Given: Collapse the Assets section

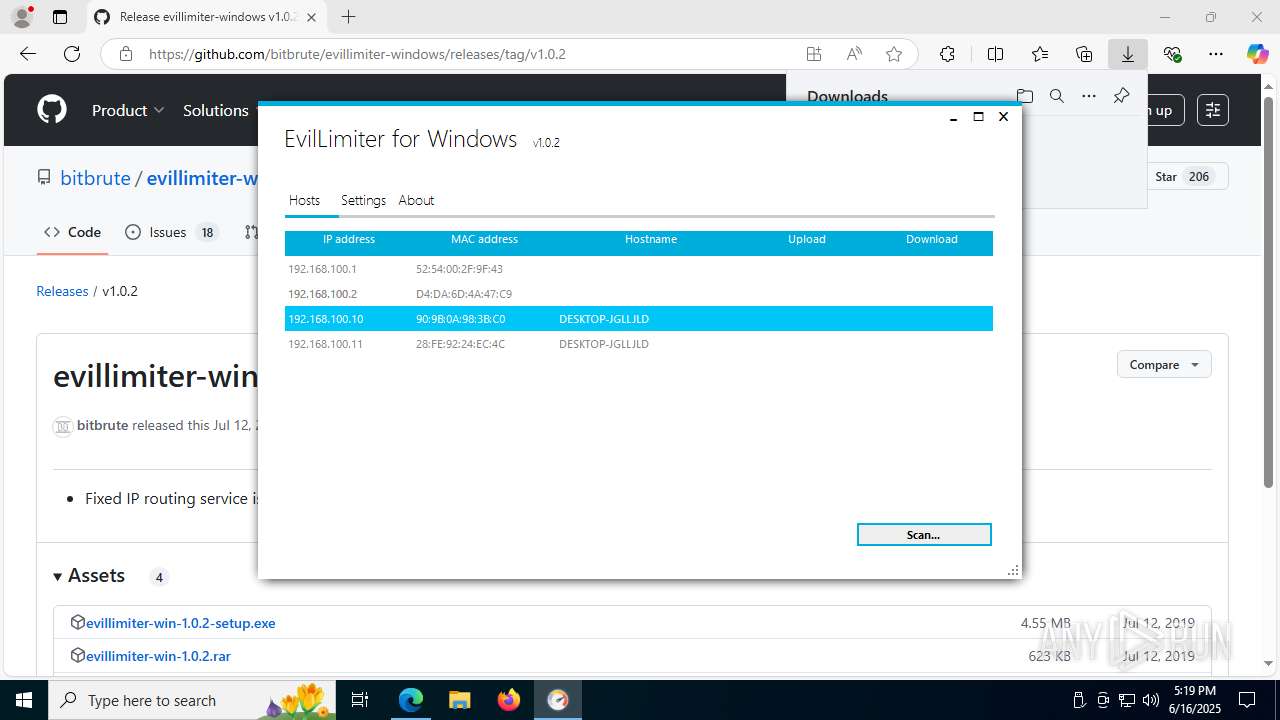Looking at the screenshot, I should click(89, 576).
